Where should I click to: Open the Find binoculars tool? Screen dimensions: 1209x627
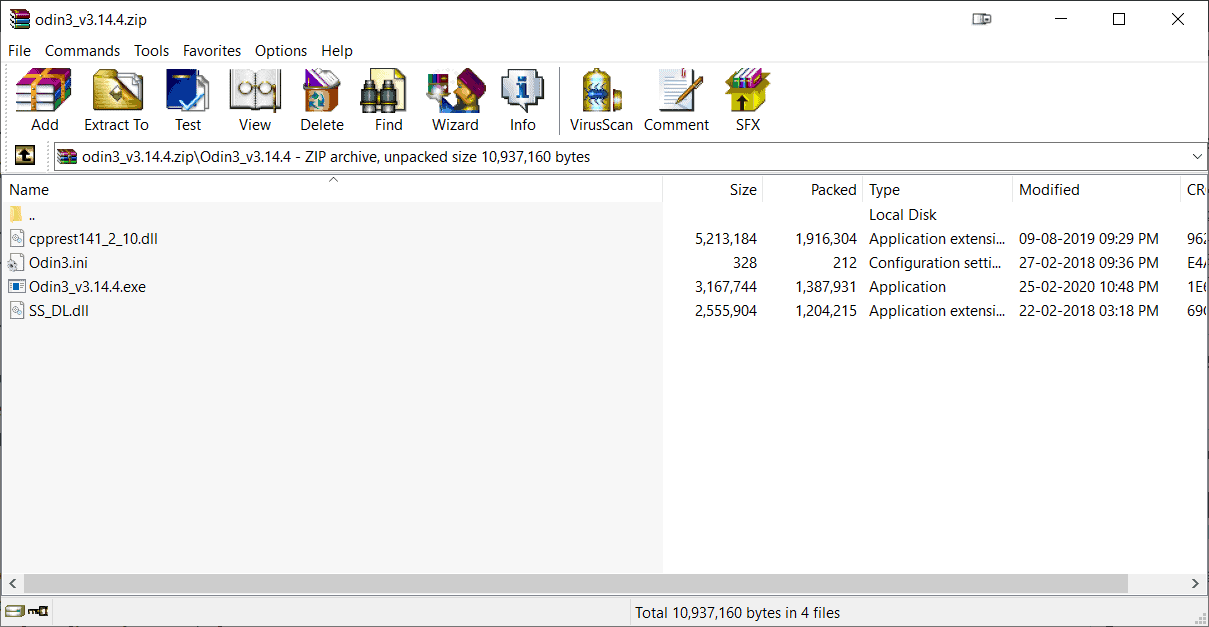388,101
